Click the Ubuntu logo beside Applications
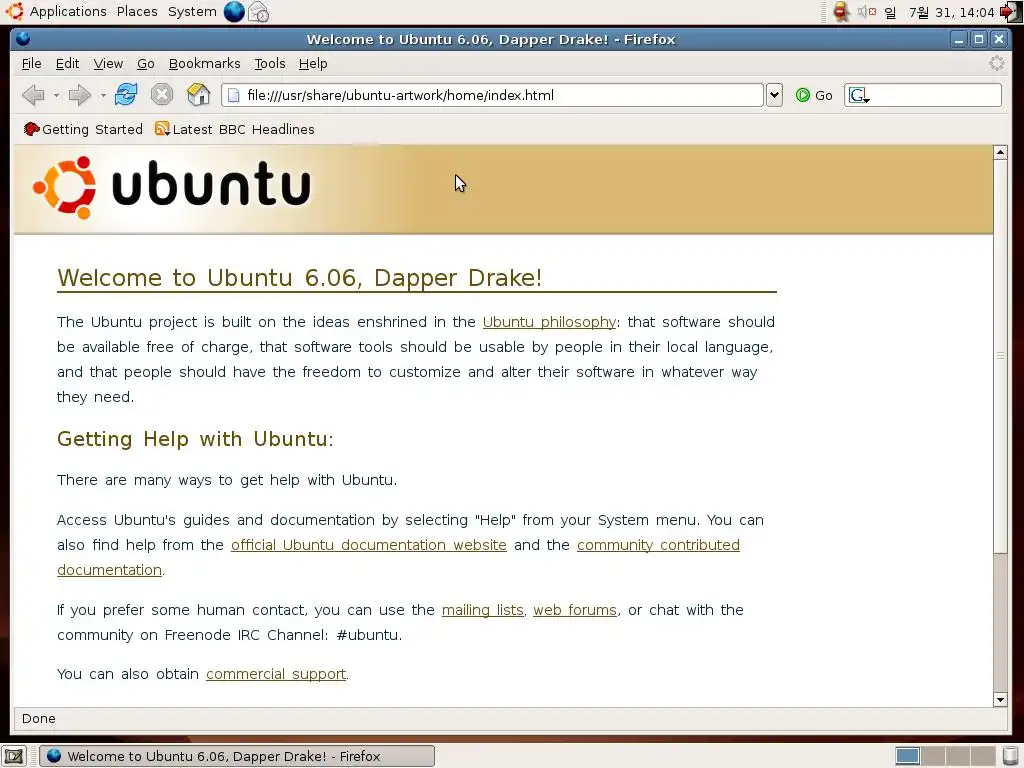Screen dimensions: 1024x768 14,12
